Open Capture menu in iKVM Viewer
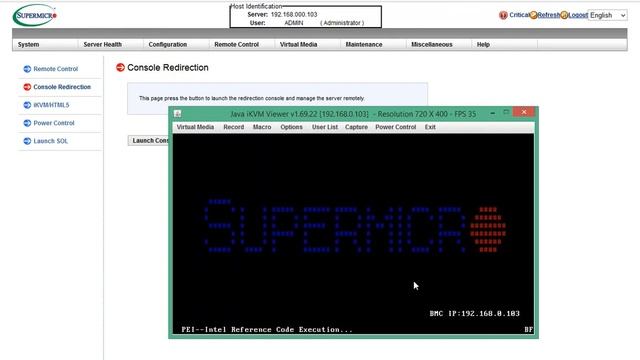The image size is (640, 360). tap(356, 127)
